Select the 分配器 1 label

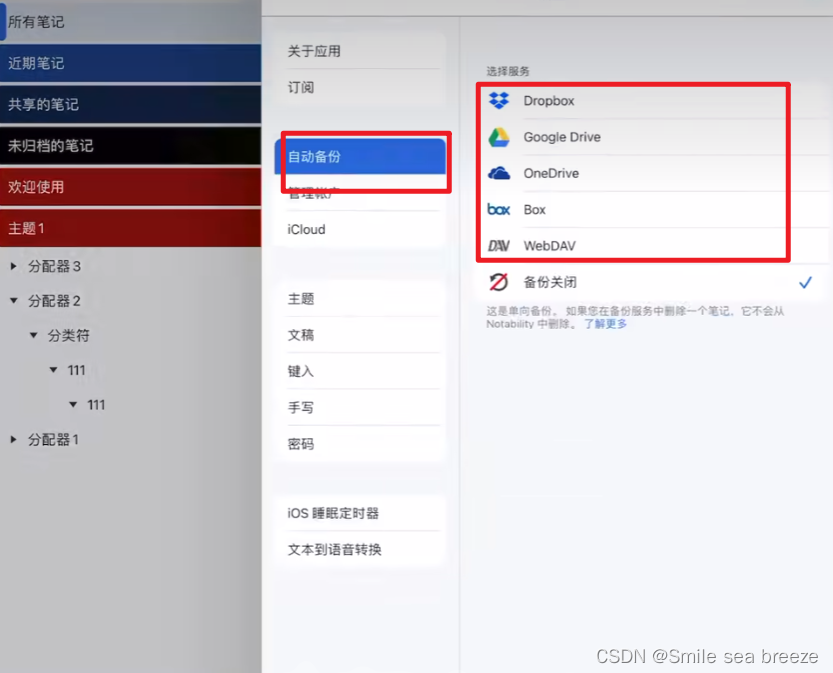[x=53, y=439]
